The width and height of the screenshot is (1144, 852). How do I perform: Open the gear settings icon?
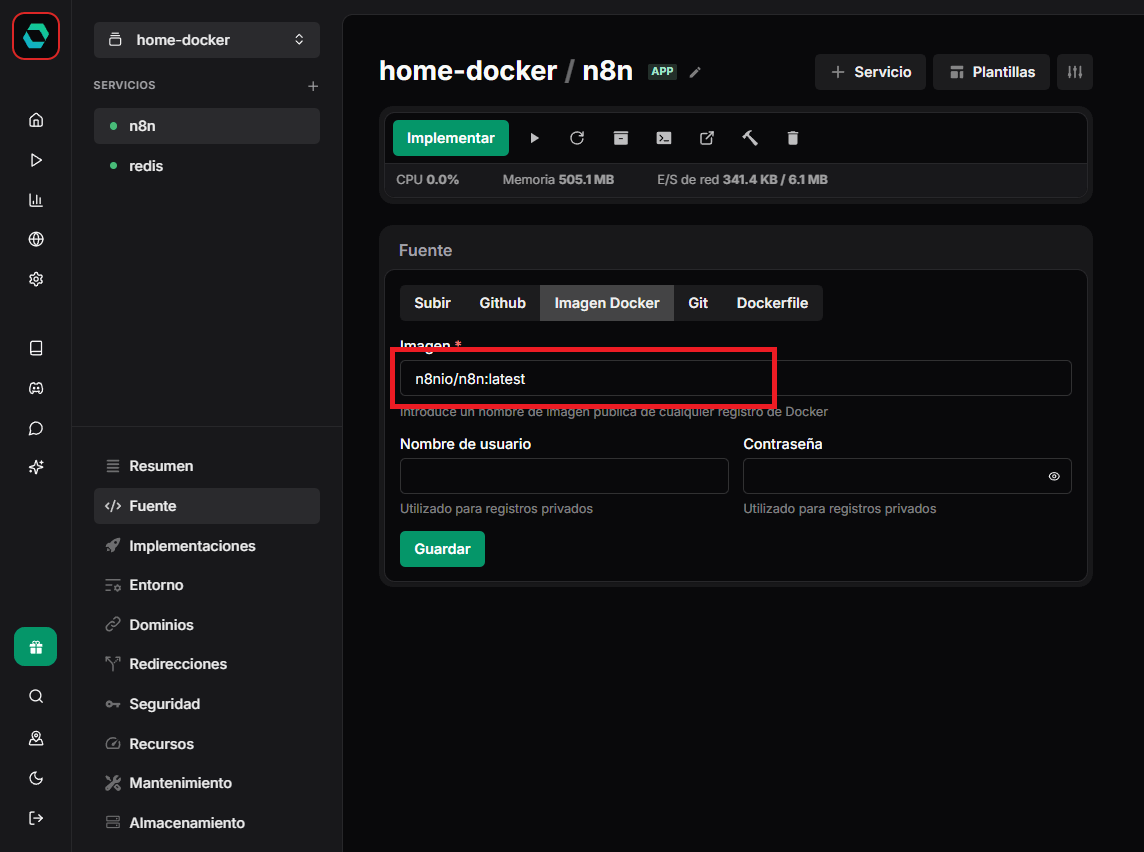point(36,279)
